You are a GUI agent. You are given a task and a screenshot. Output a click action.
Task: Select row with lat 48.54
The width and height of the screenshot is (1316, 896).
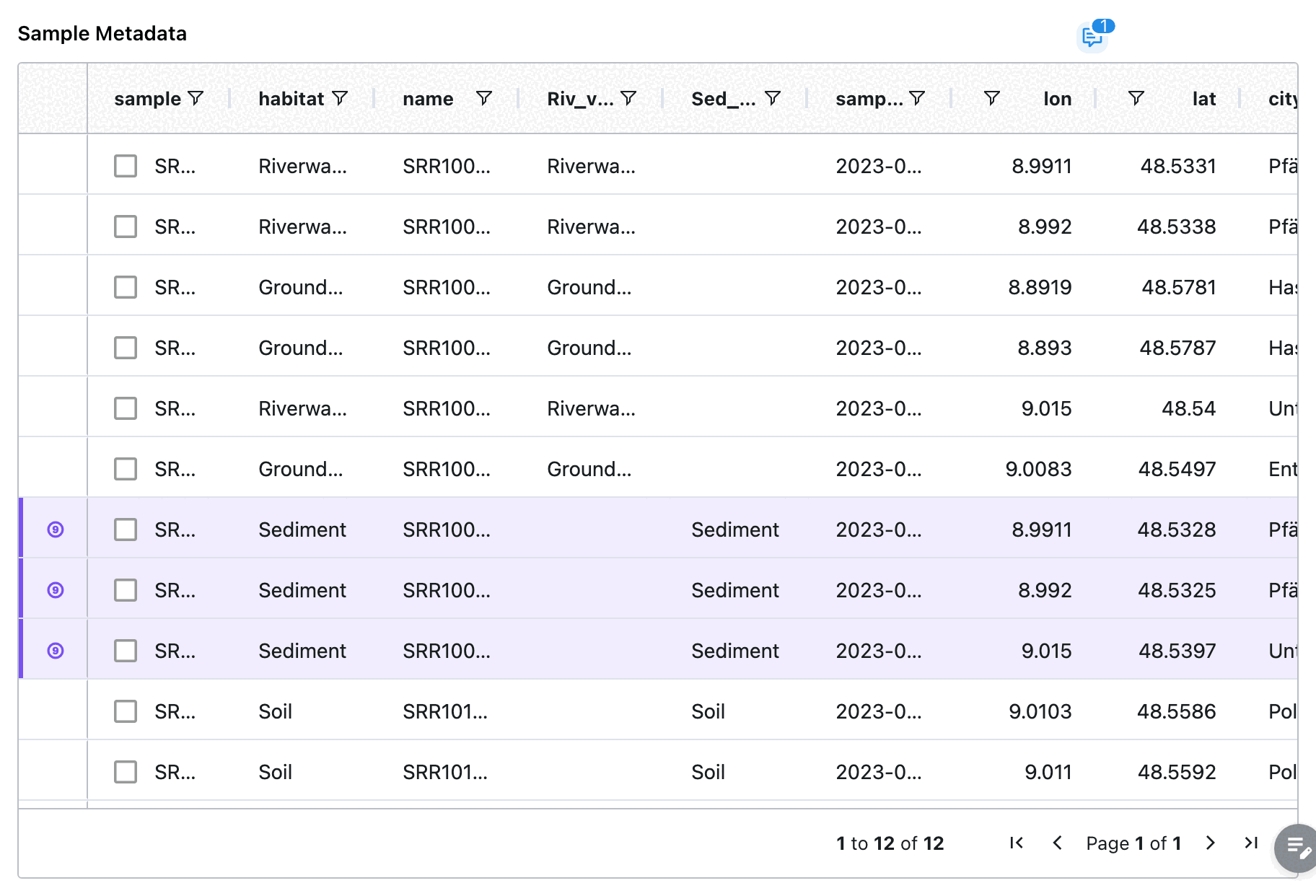tap(126, 408)
